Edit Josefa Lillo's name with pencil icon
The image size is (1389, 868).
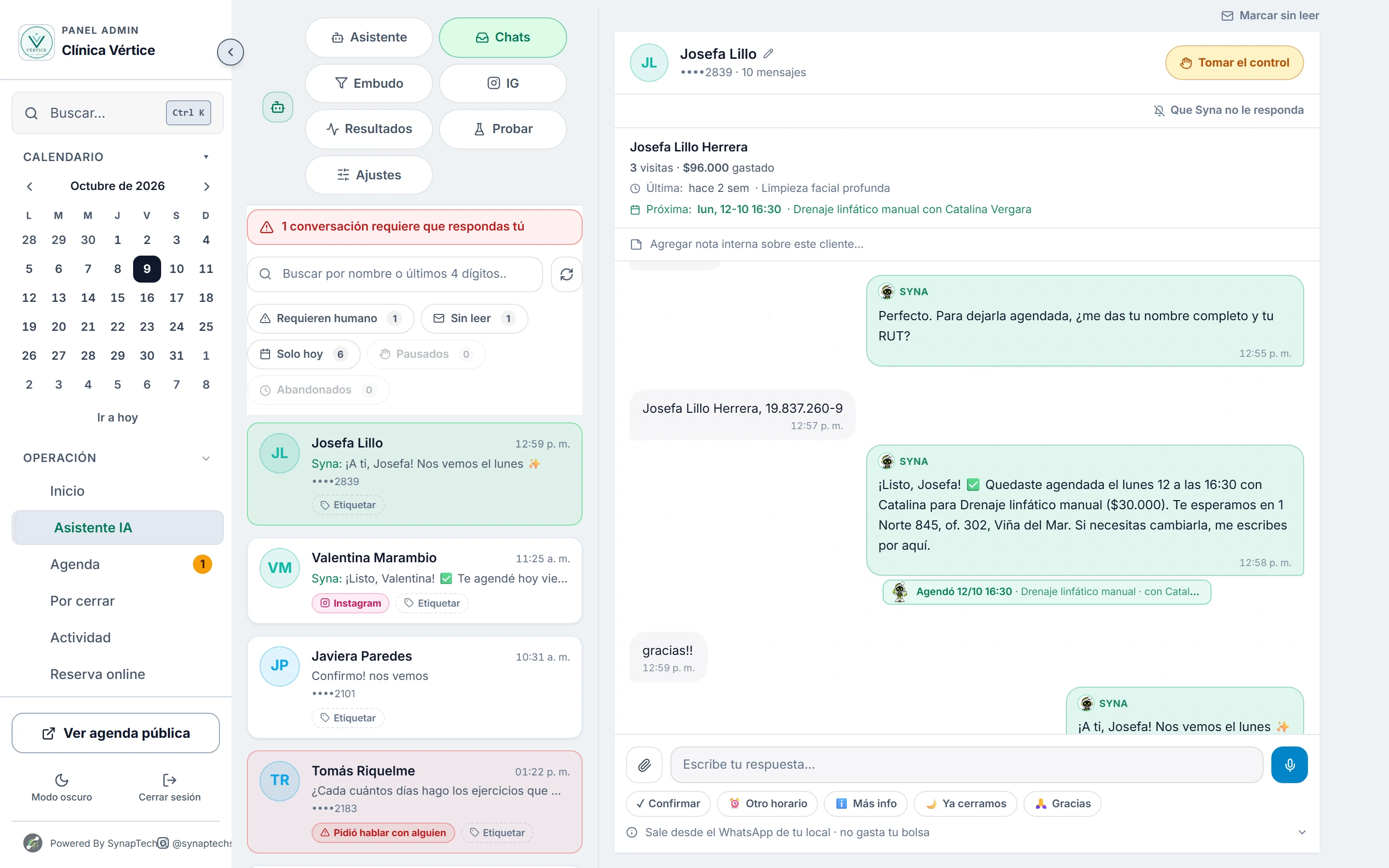click(769, 54)
